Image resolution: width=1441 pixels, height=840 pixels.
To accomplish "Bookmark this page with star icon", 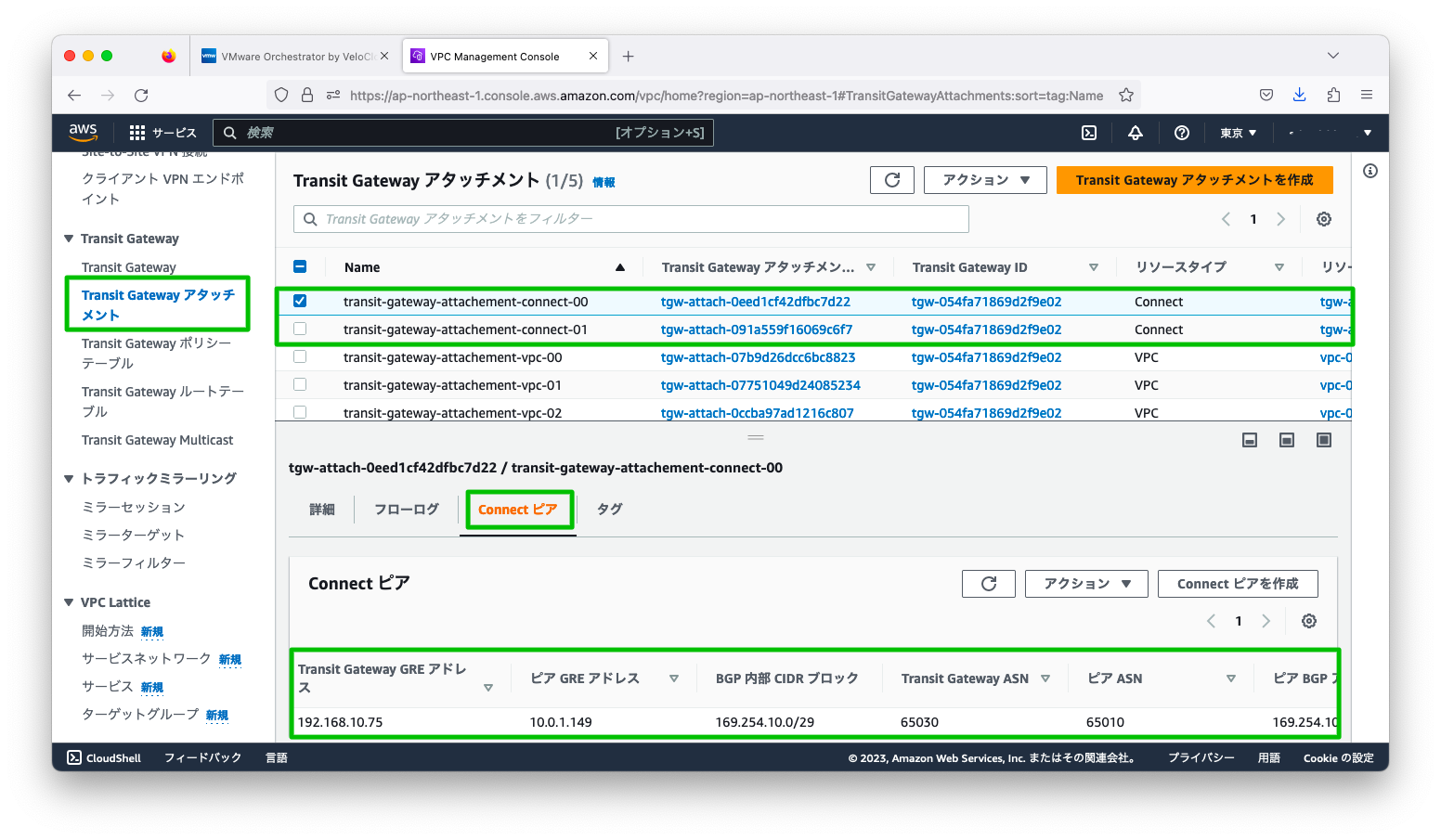I will (1126, 95).
